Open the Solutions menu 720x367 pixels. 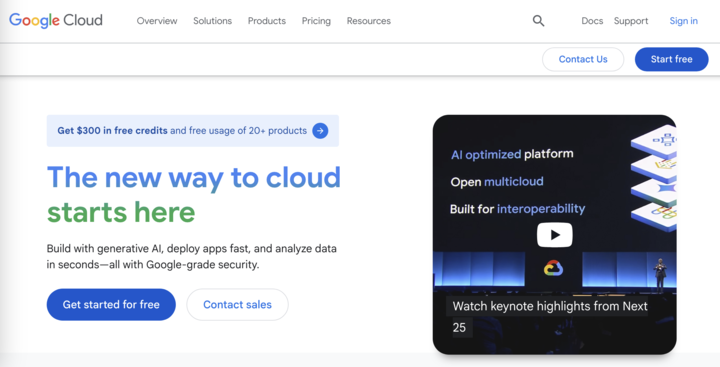coord(212,21)
